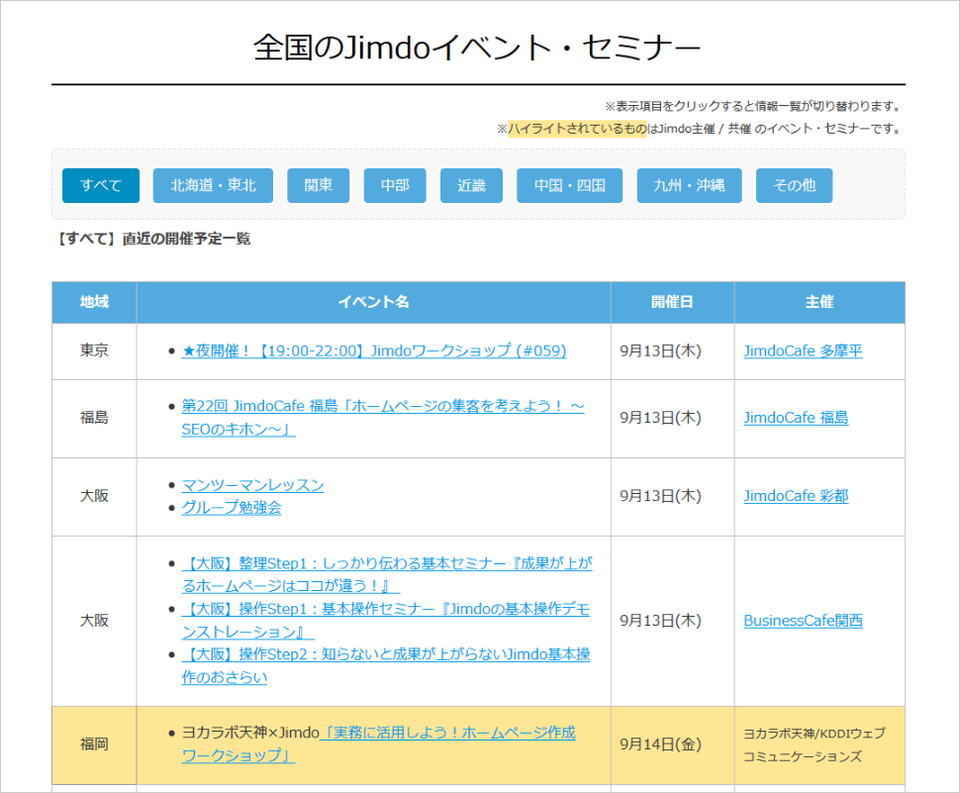Click the 地域 column header
The image size is (960, 793).
coord(94,302)
